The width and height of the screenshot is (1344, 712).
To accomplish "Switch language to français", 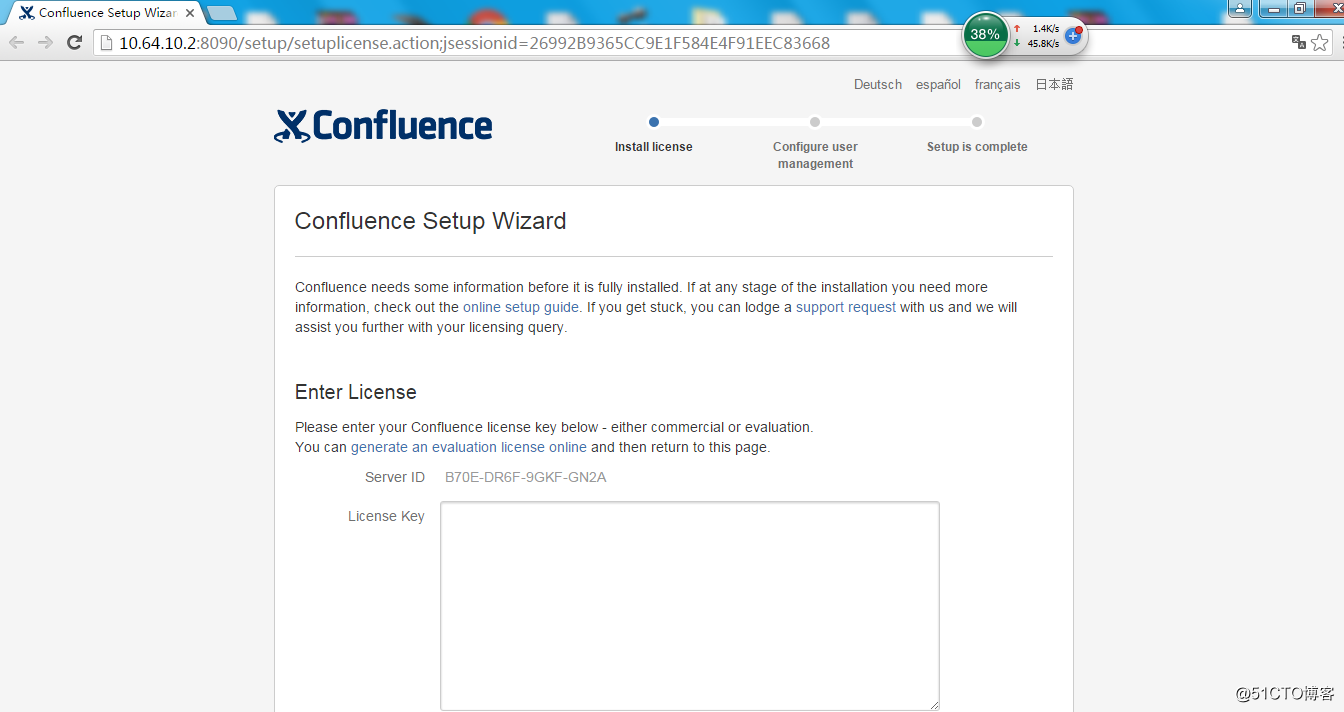I will pos(998,85).
